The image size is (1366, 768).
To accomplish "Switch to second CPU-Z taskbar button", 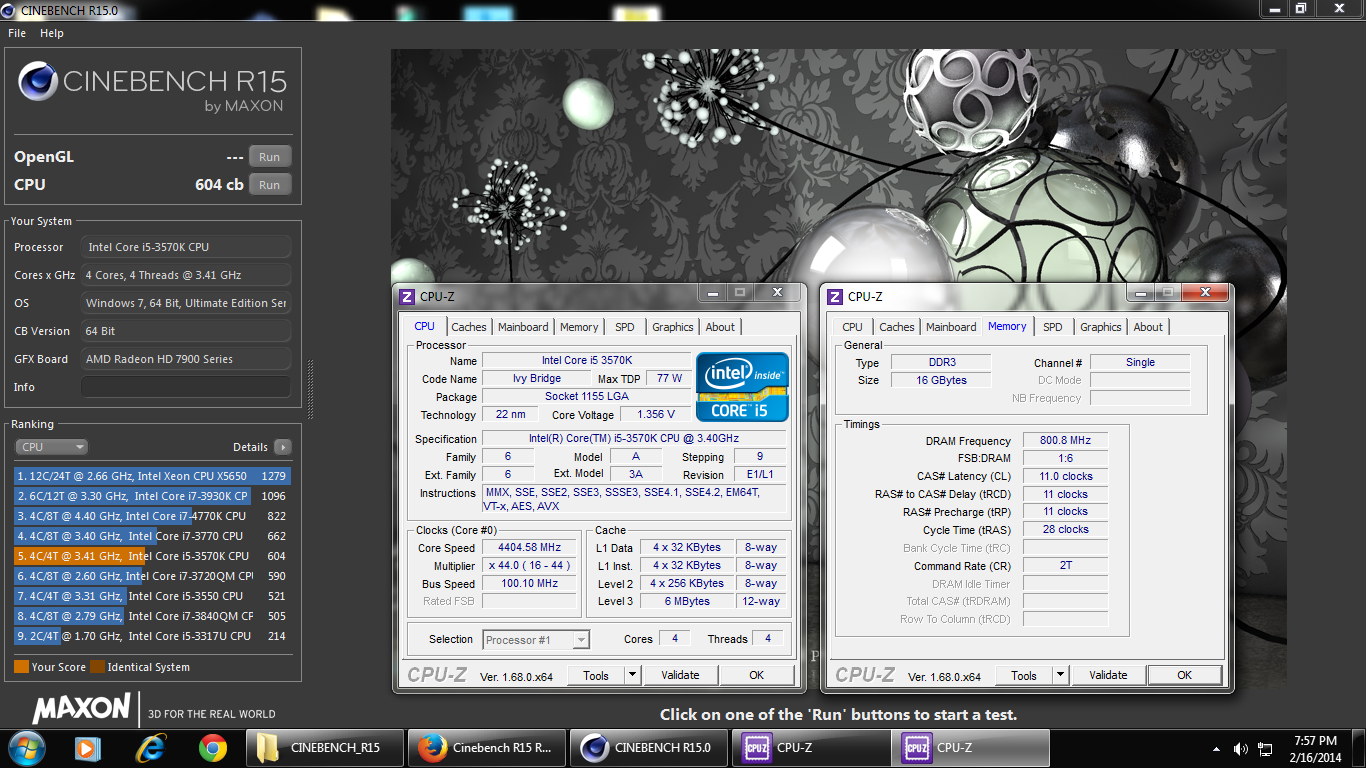I will click(971, 748).
